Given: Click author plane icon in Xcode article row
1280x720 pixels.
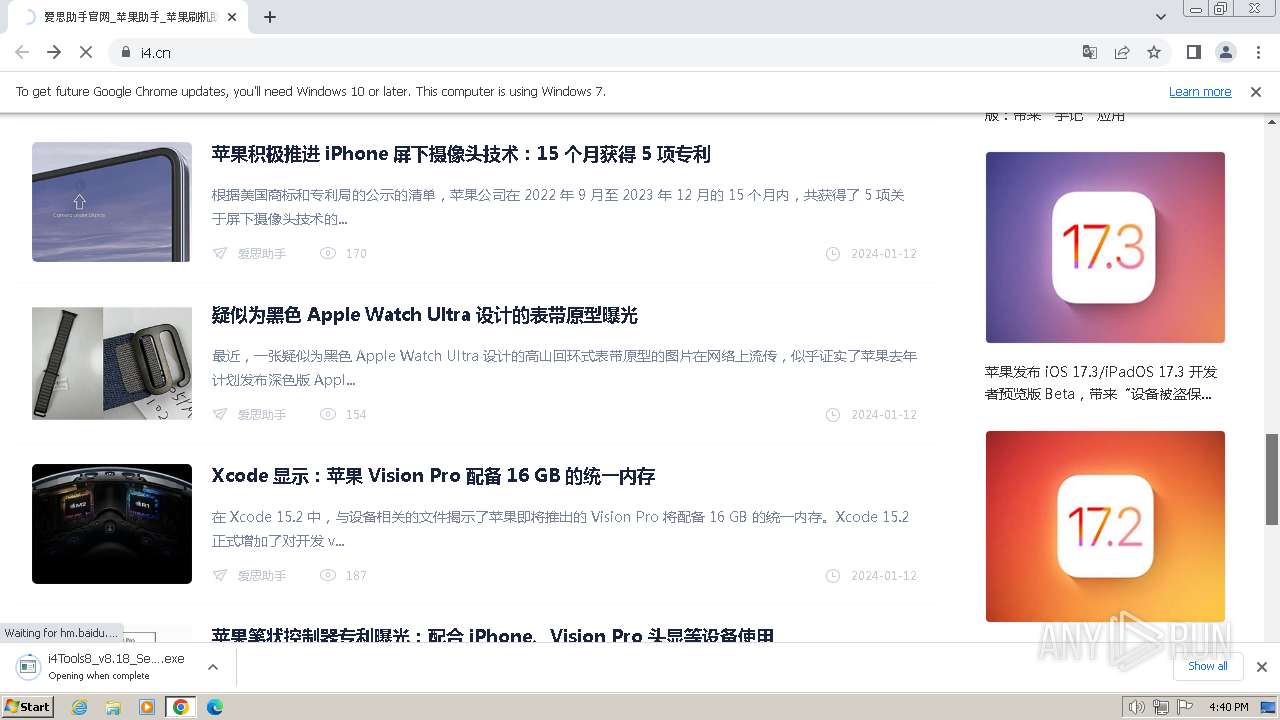Looking at the screenshot, I should tap(220, 576).
